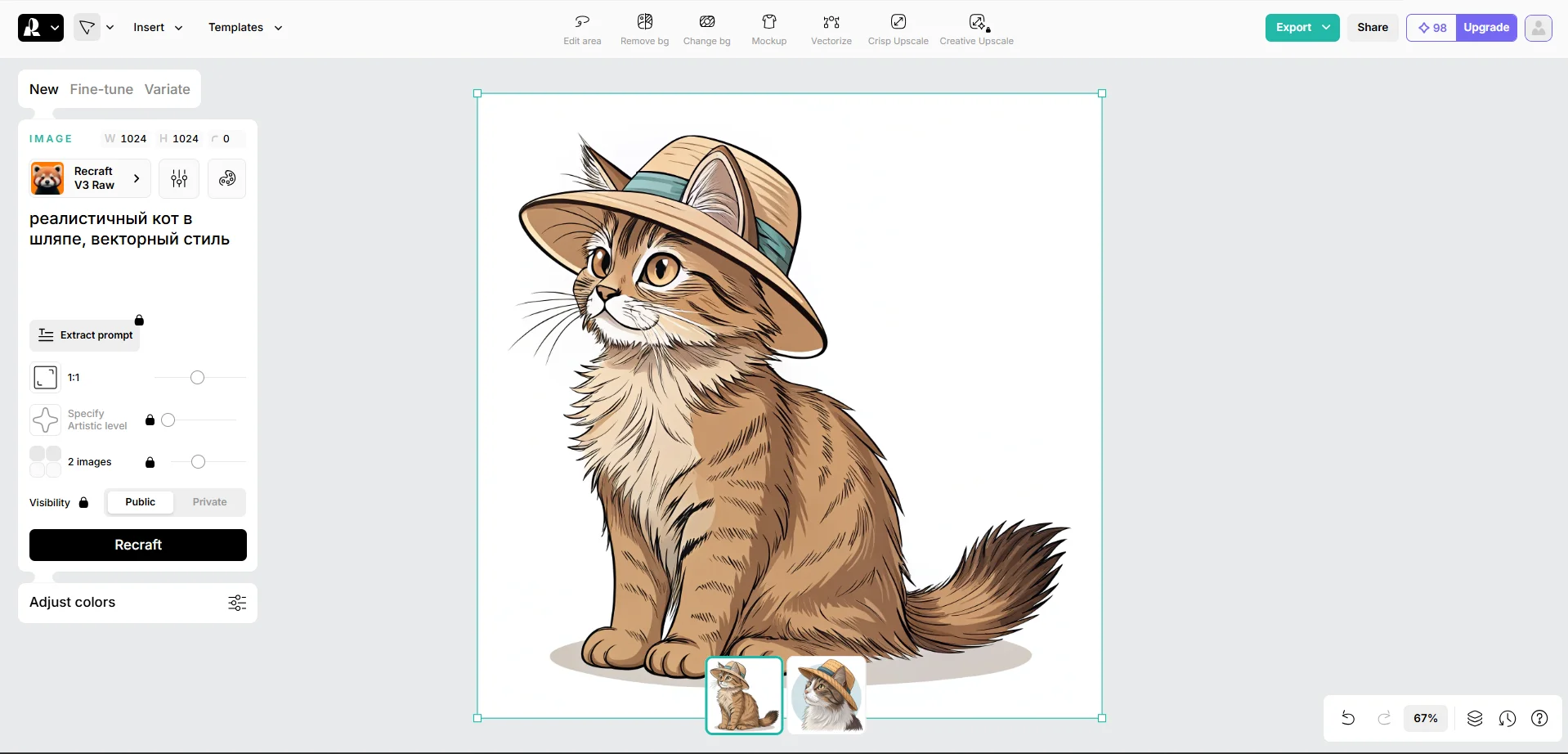The height and width of the screenshot is (754, 1568).
Task: Click the Creative Upscale tool
Action: click(976, 29)
